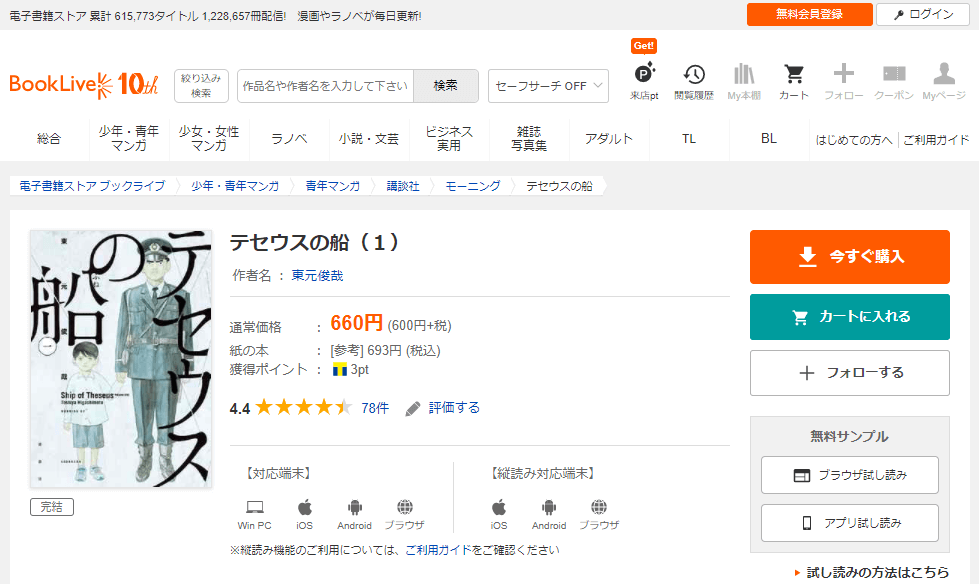Open the フォロー plus icon in header

pos(844,74)
